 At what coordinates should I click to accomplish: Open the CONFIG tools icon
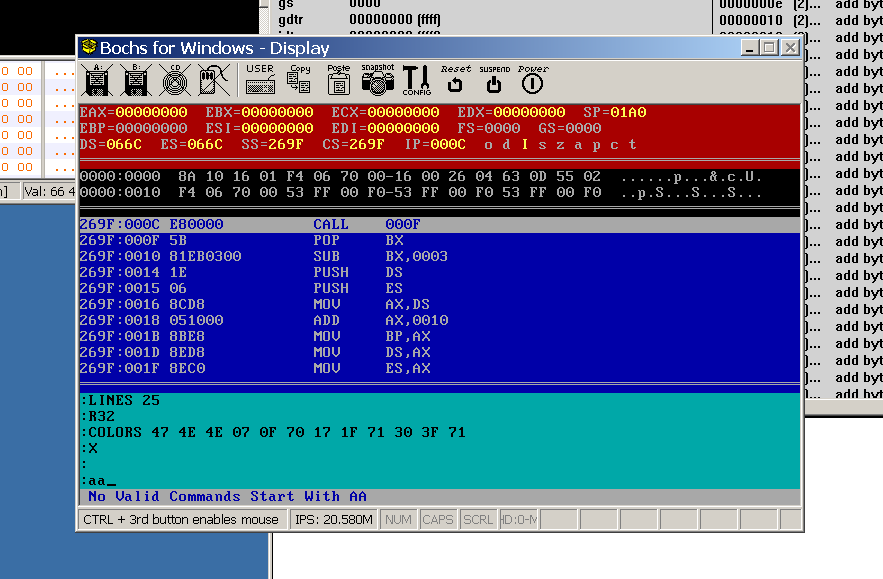(x=416, y=80)
